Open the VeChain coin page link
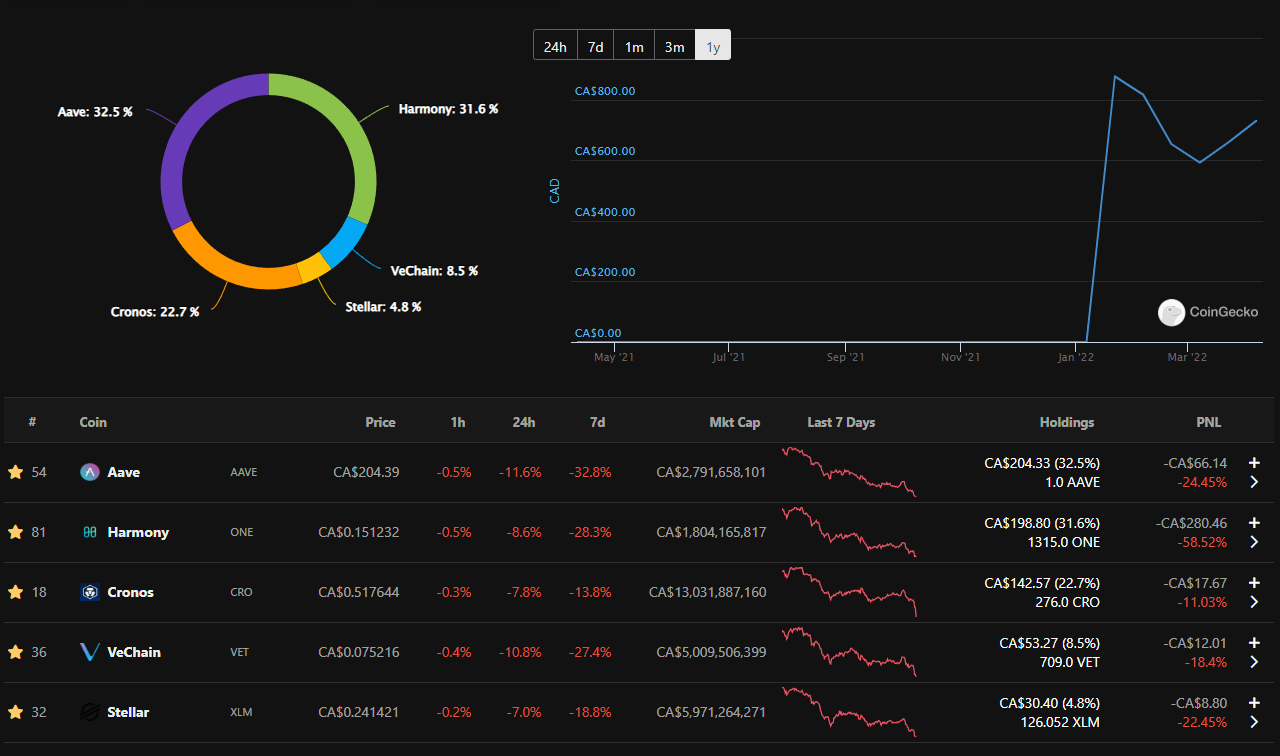The width and height of the screenshot is (1280, 756). coord(134,652)
